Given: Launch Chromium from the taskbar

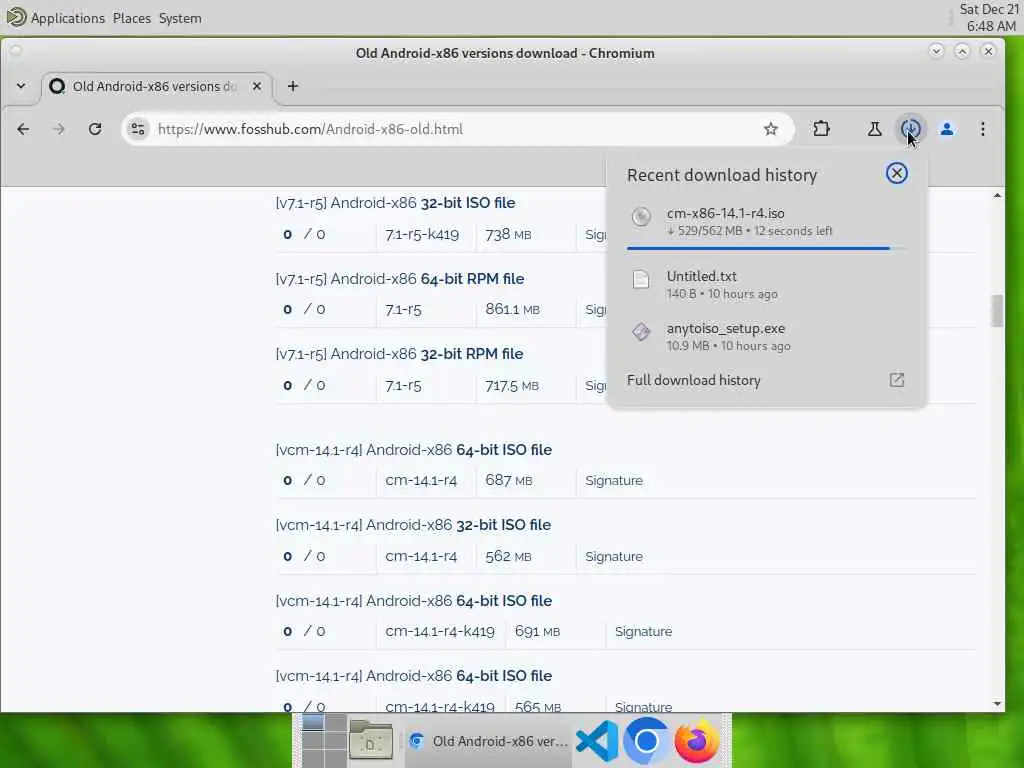Looking at the screenshot, I should coord(646,741).
